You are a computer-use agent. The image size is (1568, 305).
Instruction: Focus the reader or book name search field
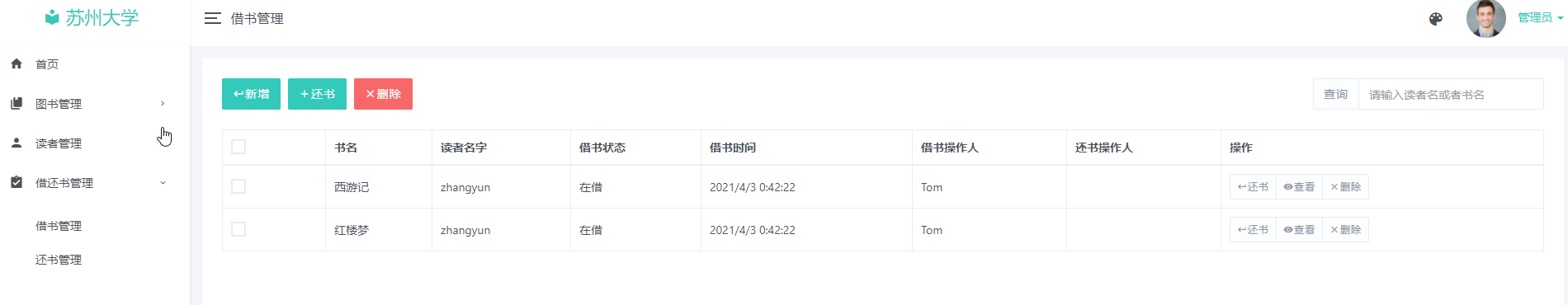click(1451, 94)
